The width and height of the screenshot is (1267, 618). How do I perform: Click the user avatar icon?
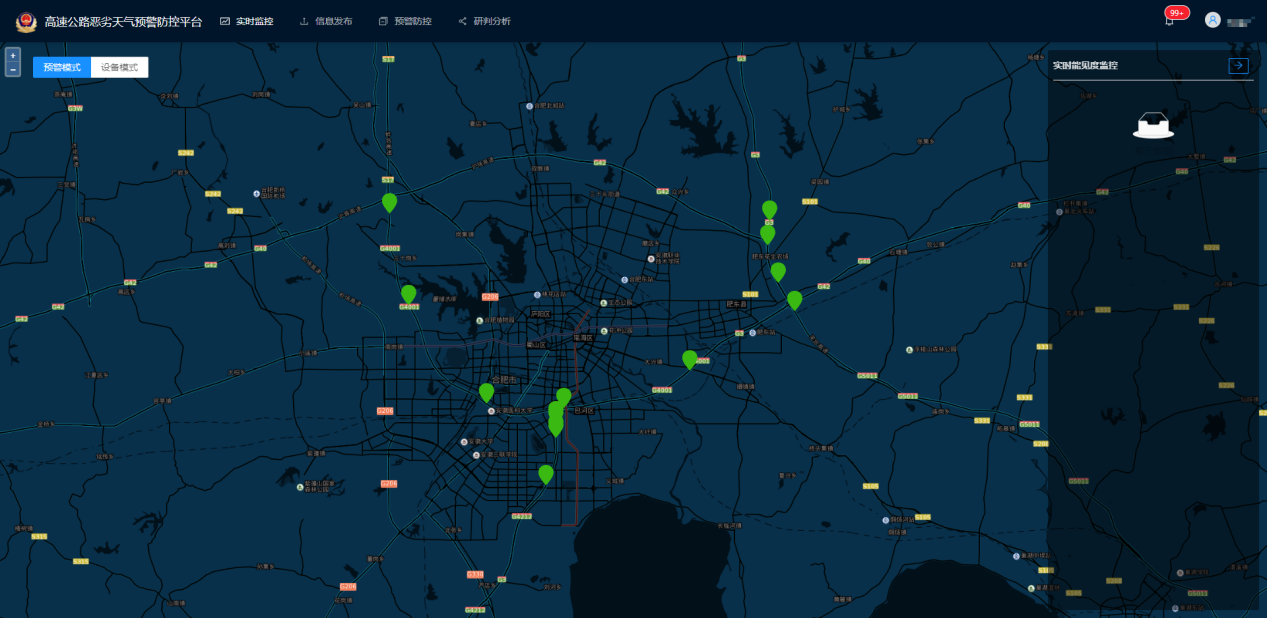click(1212, 20)
